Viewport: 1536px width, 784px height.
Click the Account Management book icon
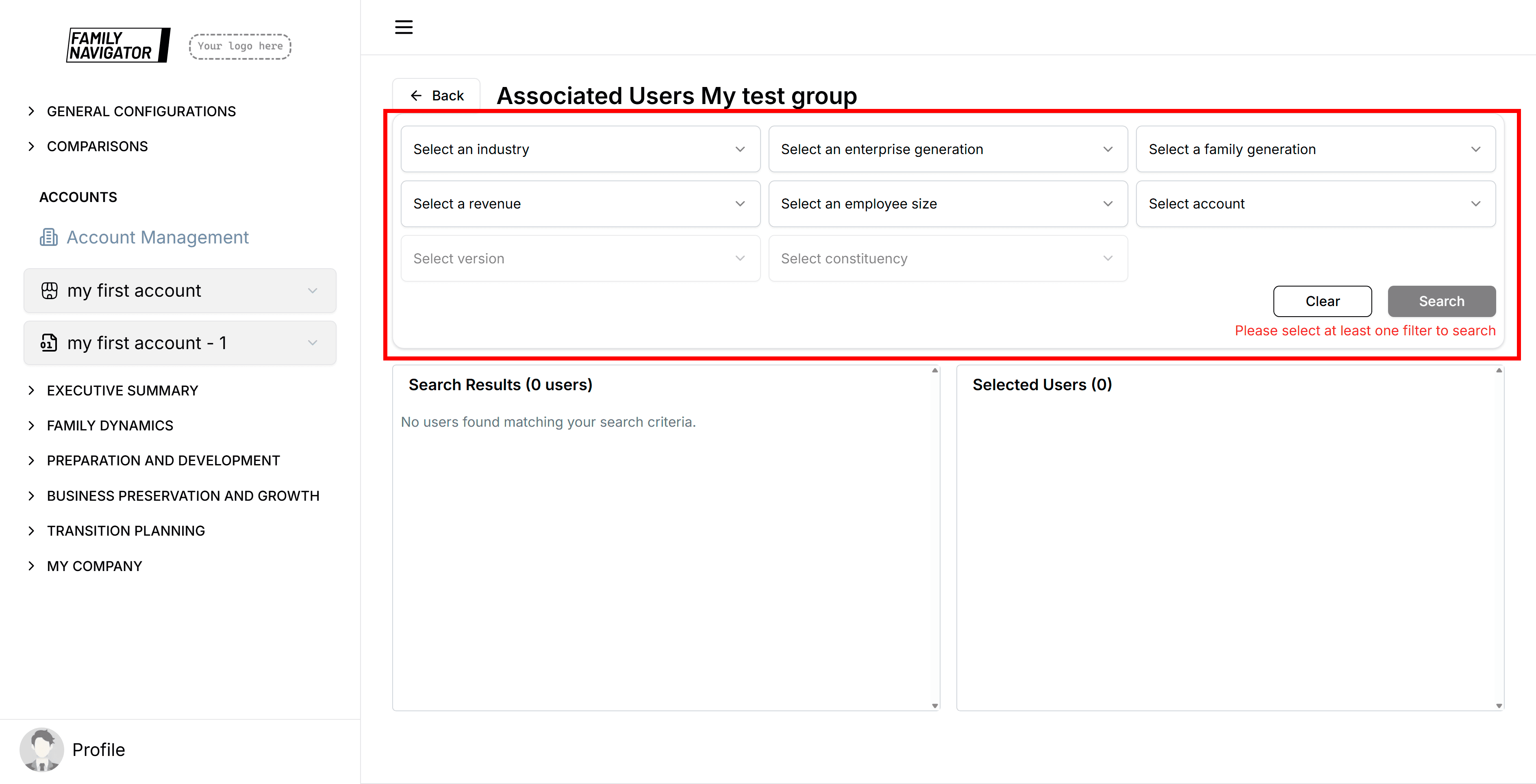48,237
